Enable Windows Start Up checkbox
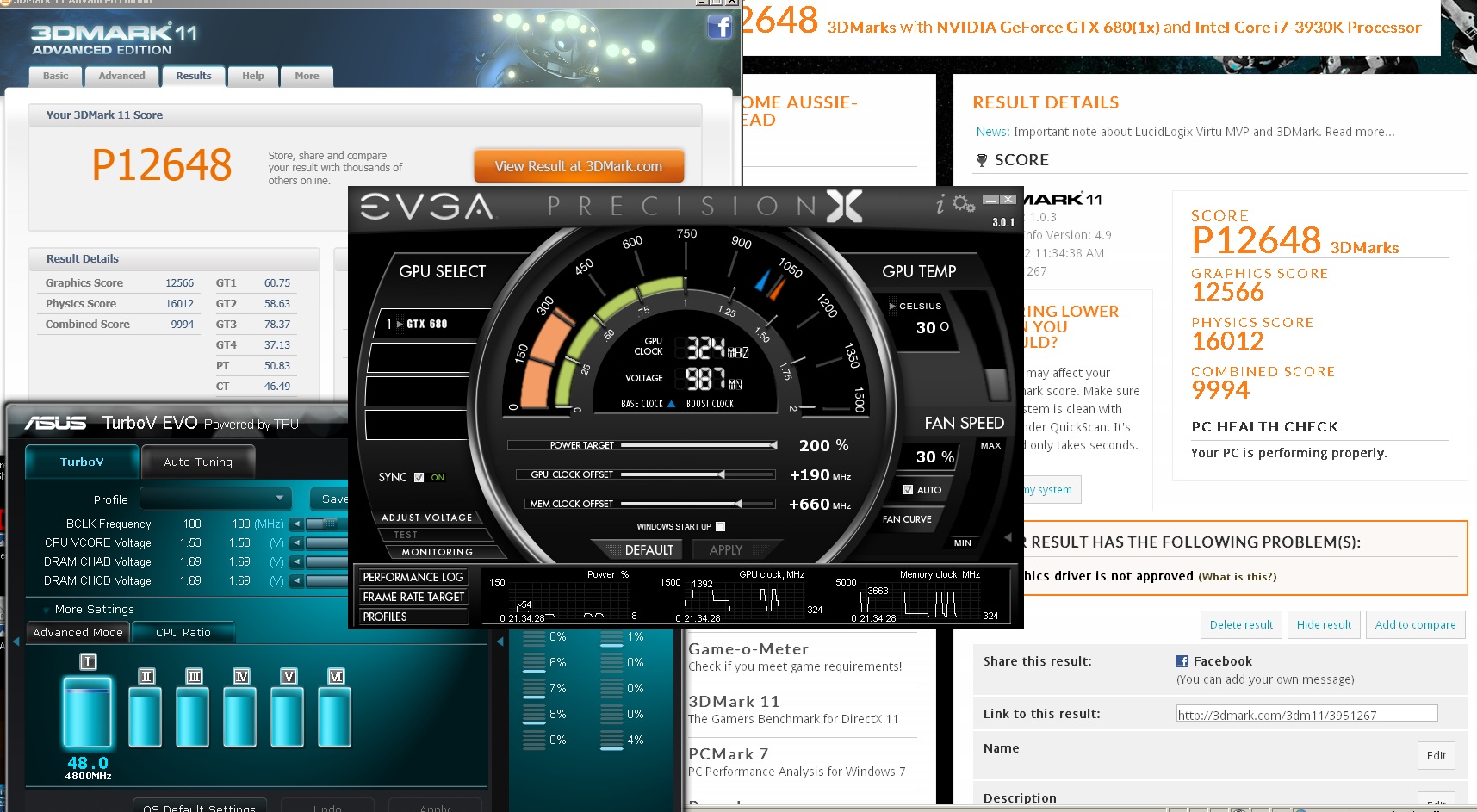Viewport: 1477px width, 812px height. point(721,526)
